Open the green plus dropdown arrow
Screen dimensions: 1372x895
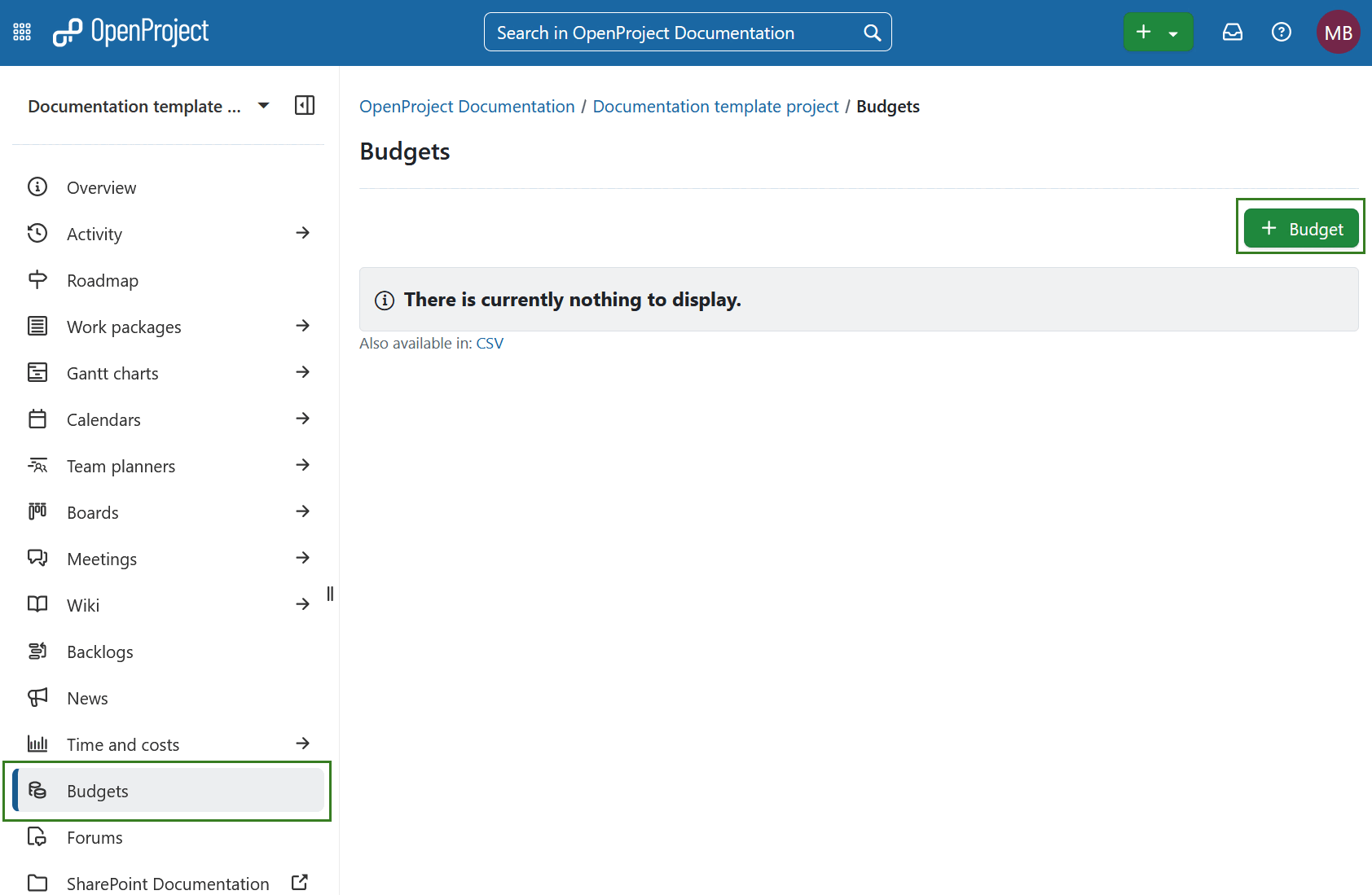pyautogui.click(x=1173, y=32)
